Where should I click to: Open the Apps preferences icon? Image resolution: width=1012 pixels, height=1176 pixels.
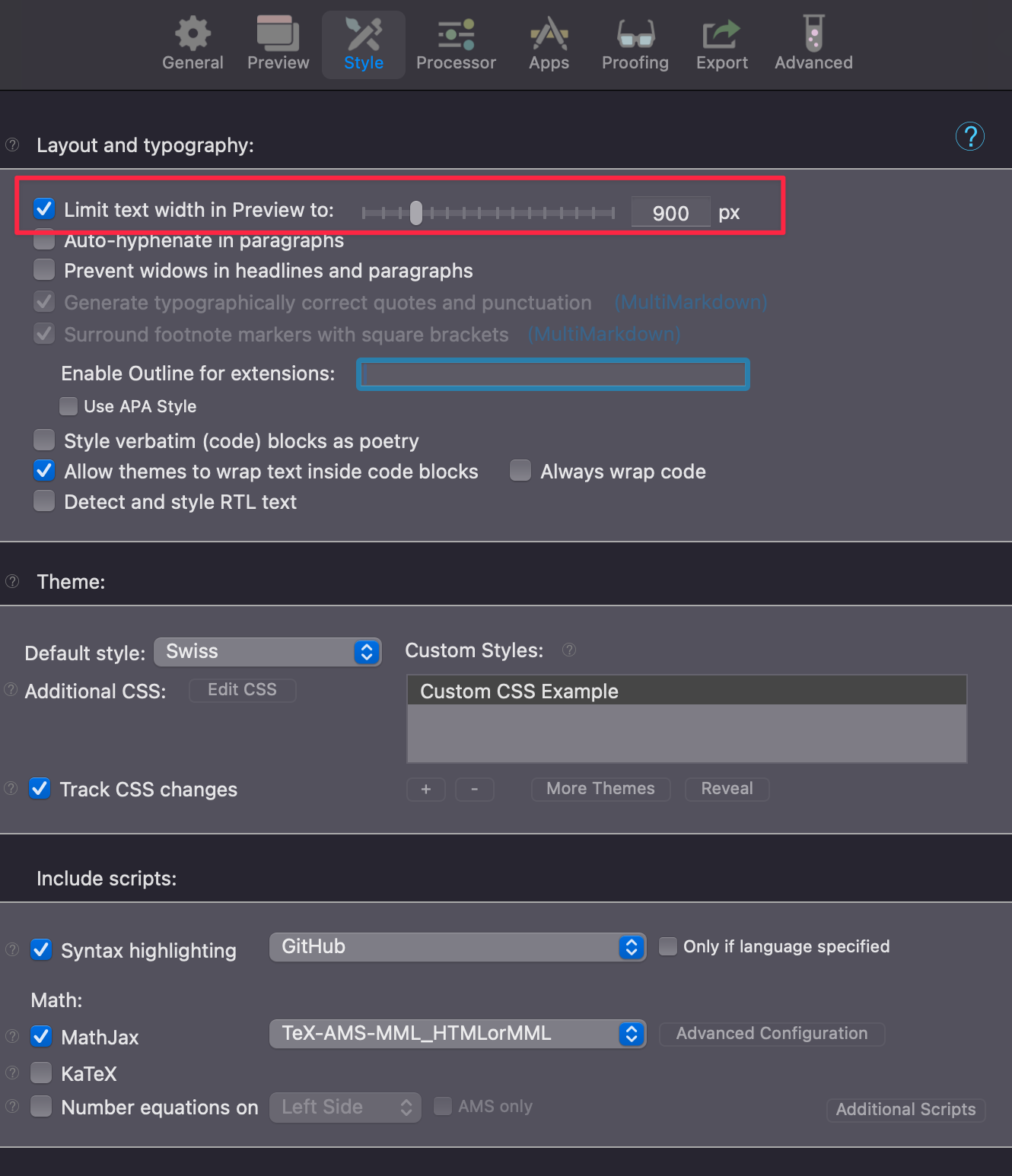click(549, 34)
